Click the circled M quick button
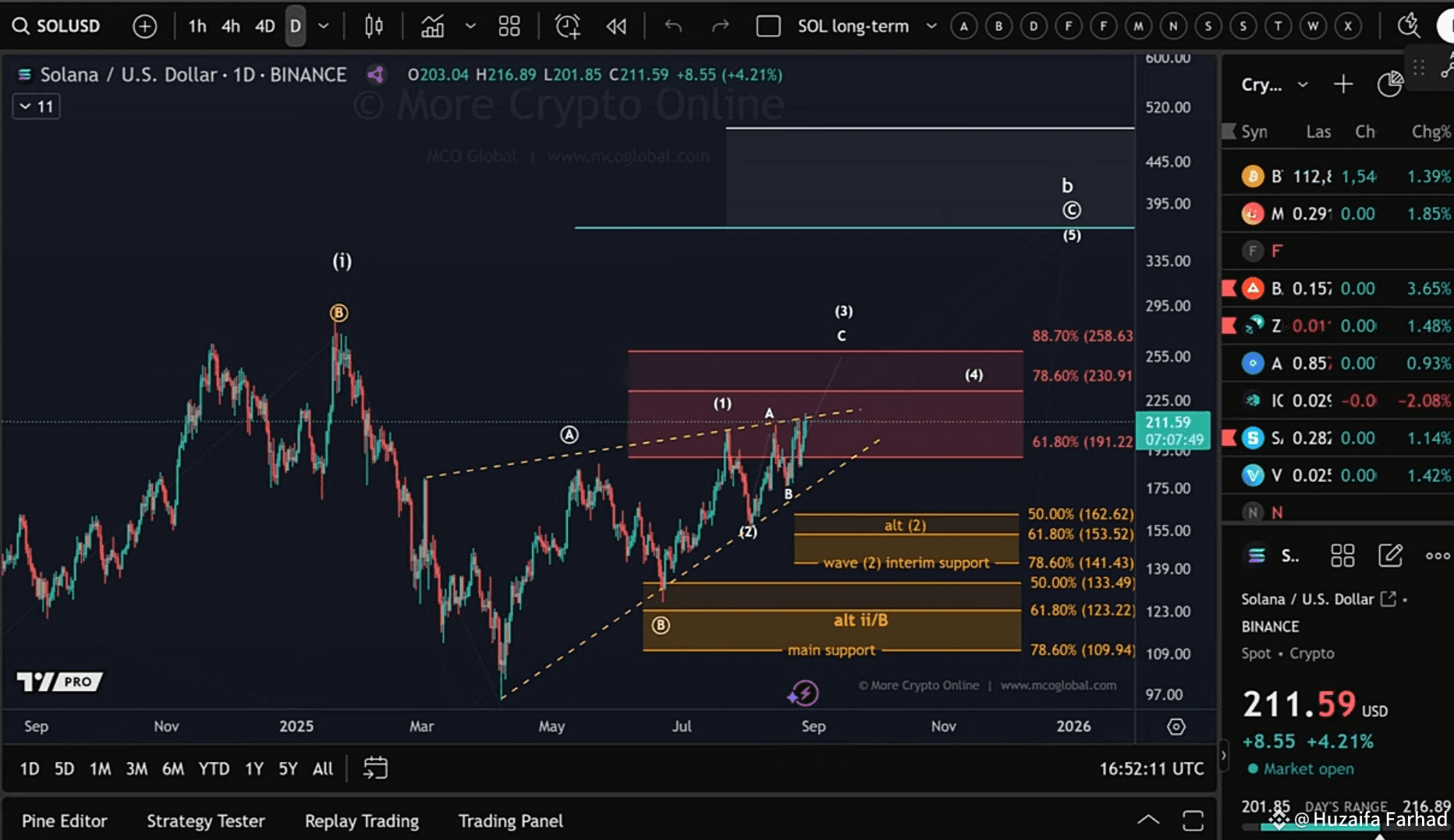1454x840 pixels. (x=1138, y=27)
